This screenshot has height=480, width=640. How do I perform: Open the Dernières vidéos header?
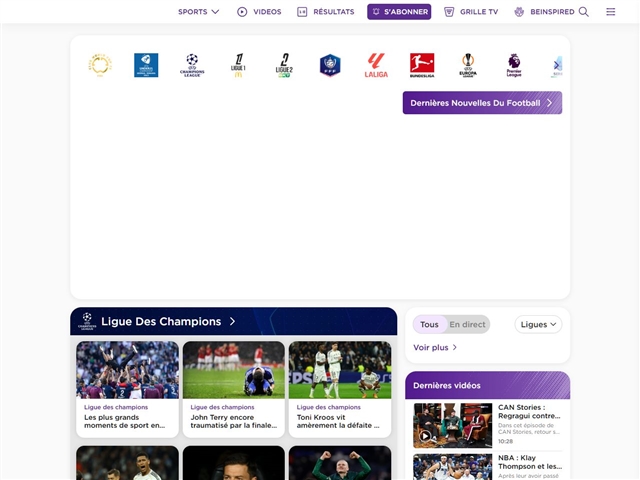[487, 385]
